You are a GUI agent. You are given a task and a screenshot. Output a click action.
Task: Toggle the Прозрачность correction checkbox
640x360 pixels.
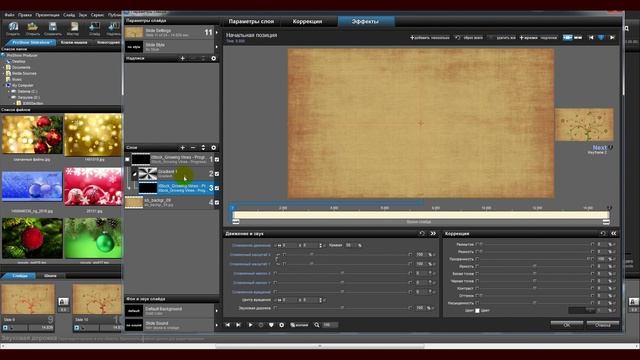coord(477,259)
